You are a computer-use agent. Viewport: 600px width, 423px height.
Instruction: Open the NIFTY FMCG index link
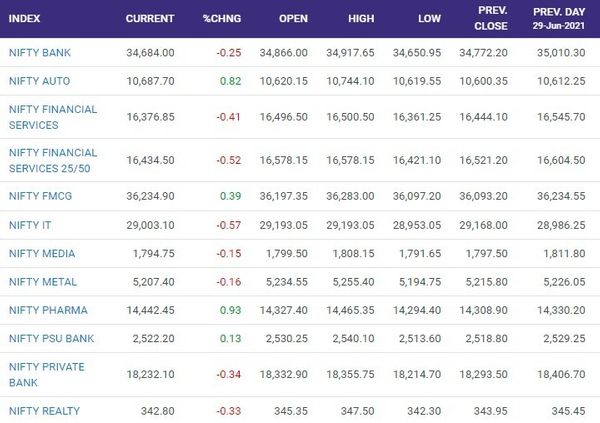click(40, 196)
